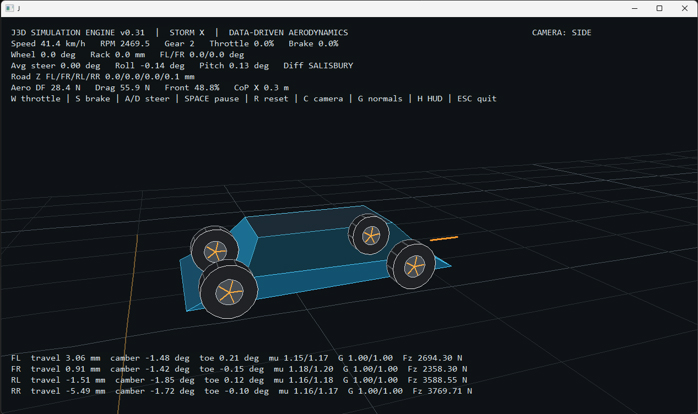The width and height of the screenshot is (698, 414).
Task: Click the FR 'toe -0.15 deg' value
Action: [231, 369]
